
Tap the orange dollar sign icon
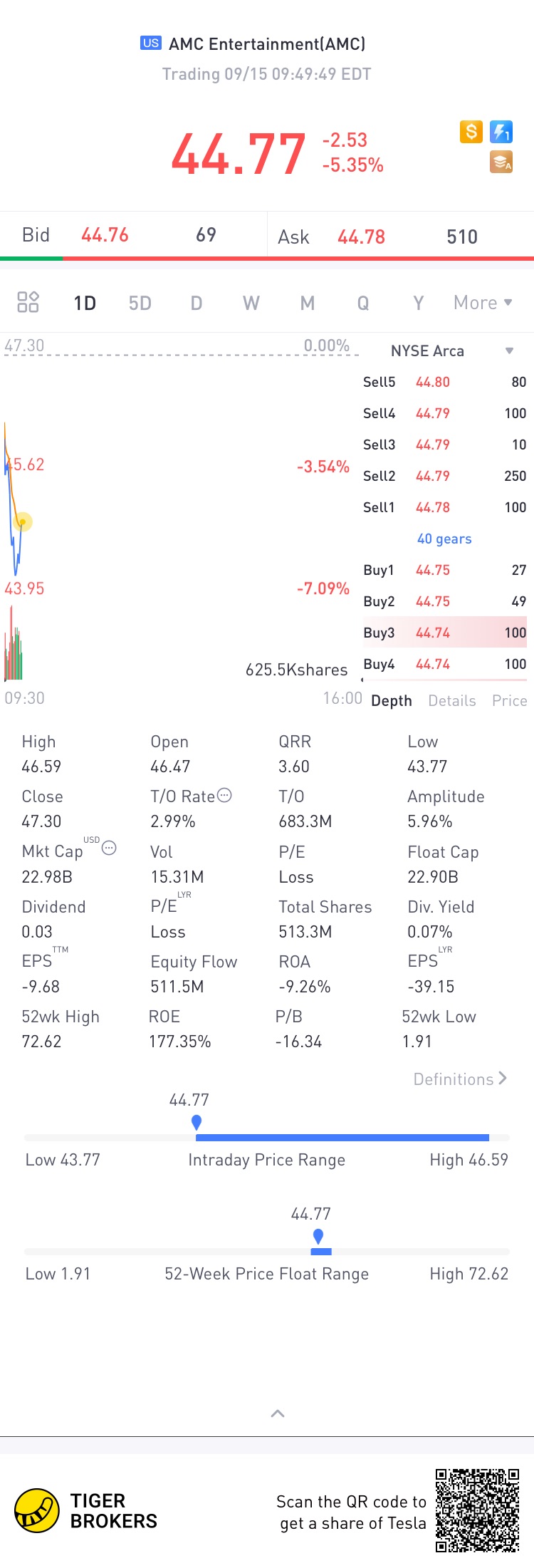pyautogui.click(x=471, y=132)
